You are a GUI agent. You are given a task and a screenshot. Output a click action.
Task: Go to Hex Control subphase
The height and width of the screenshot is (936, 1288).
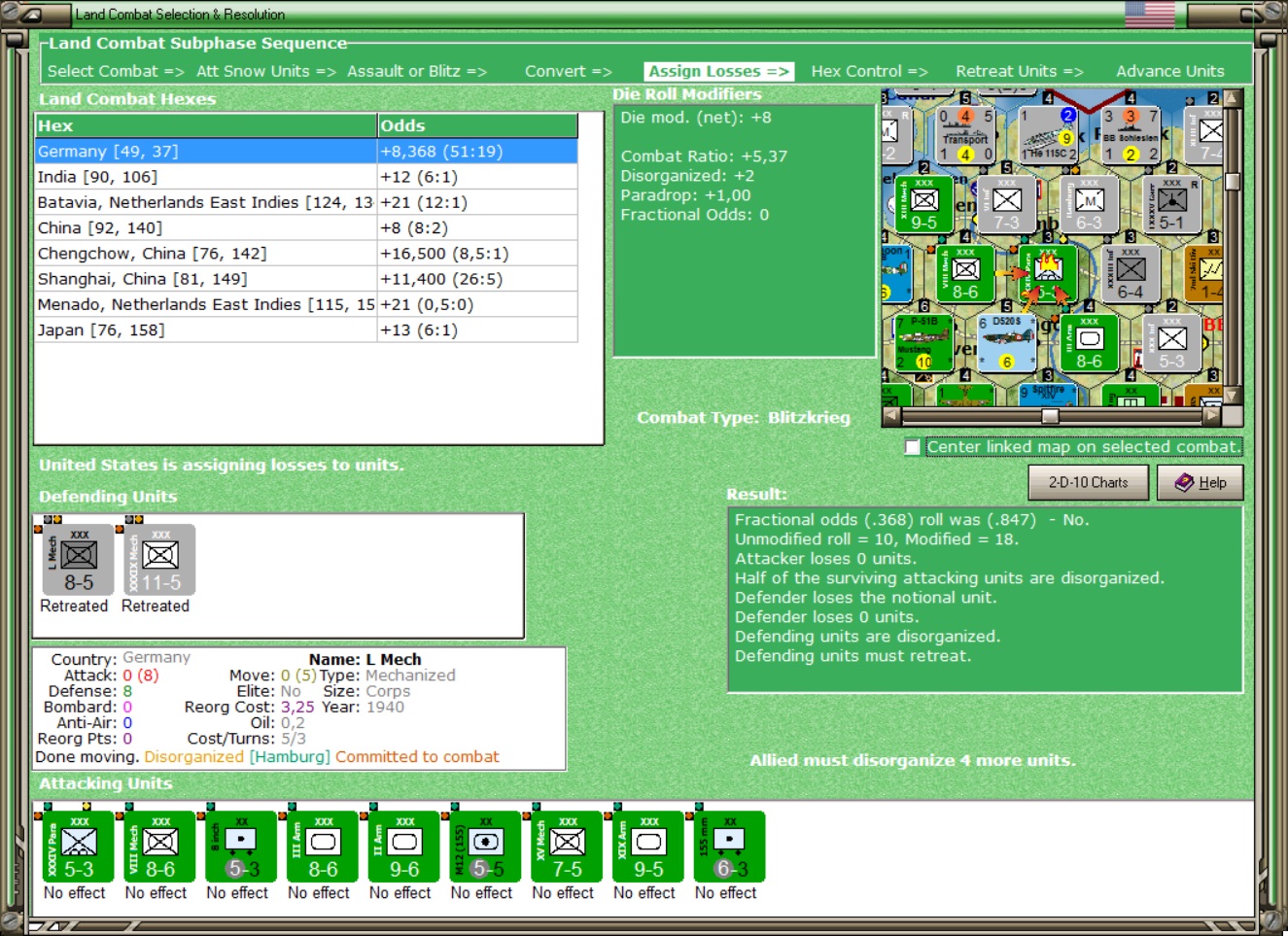[x=869, y=71]
